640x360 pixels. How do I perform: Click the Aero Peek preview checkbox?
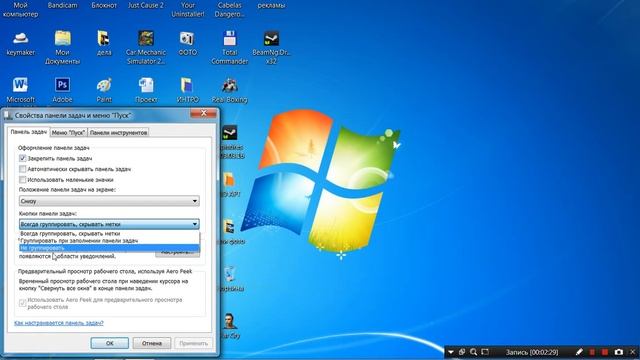pyautogui.click(x=22, y=303)
